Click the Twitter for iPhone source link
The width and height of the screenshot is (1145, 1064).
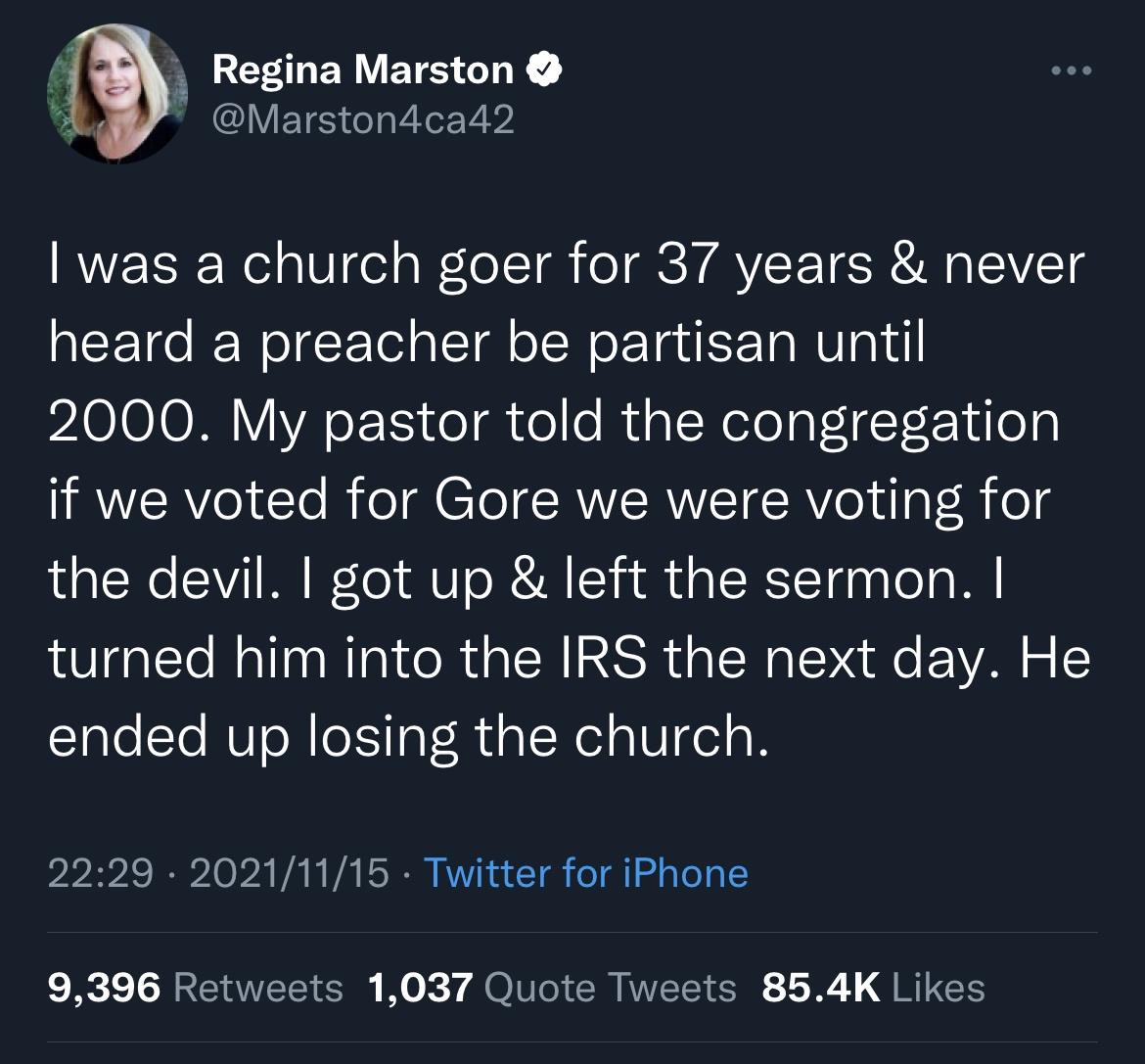point(585,872)
